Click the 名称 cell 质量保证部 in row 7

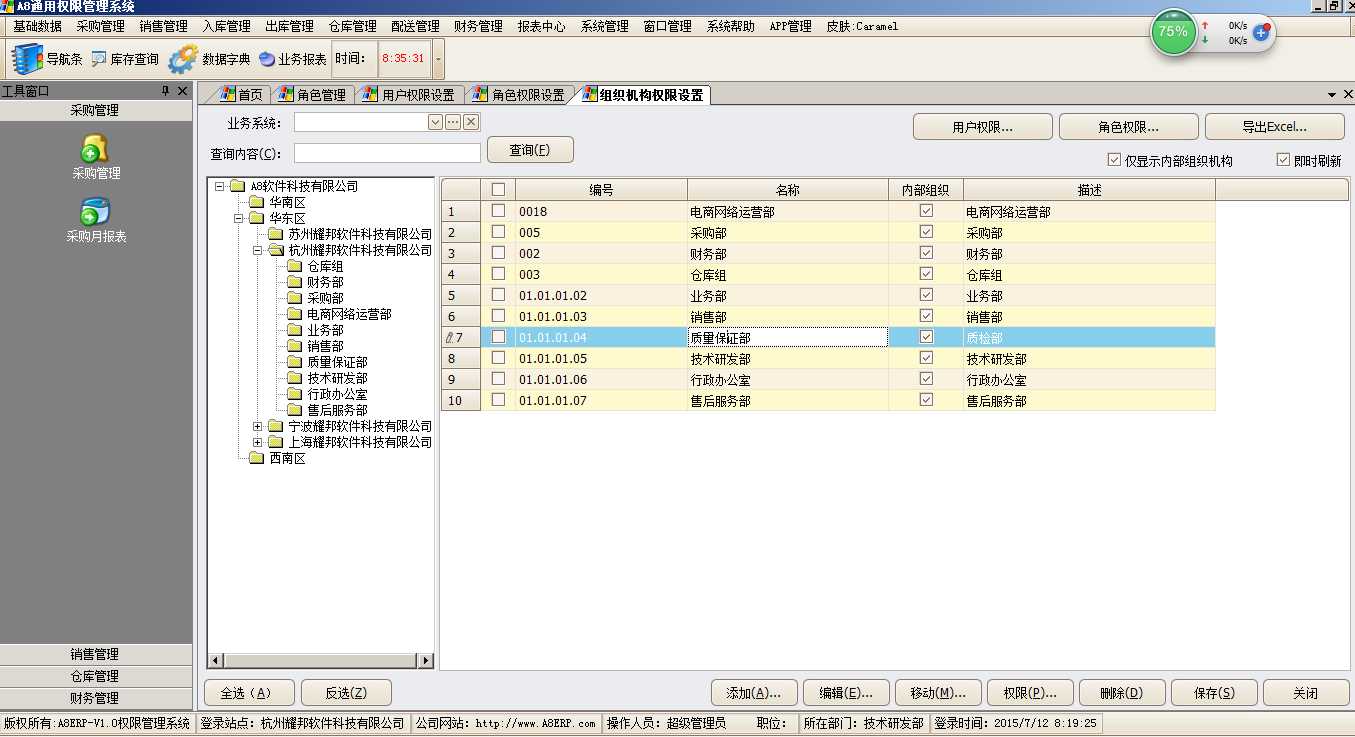pyautogui.click(x=788, y=338)
